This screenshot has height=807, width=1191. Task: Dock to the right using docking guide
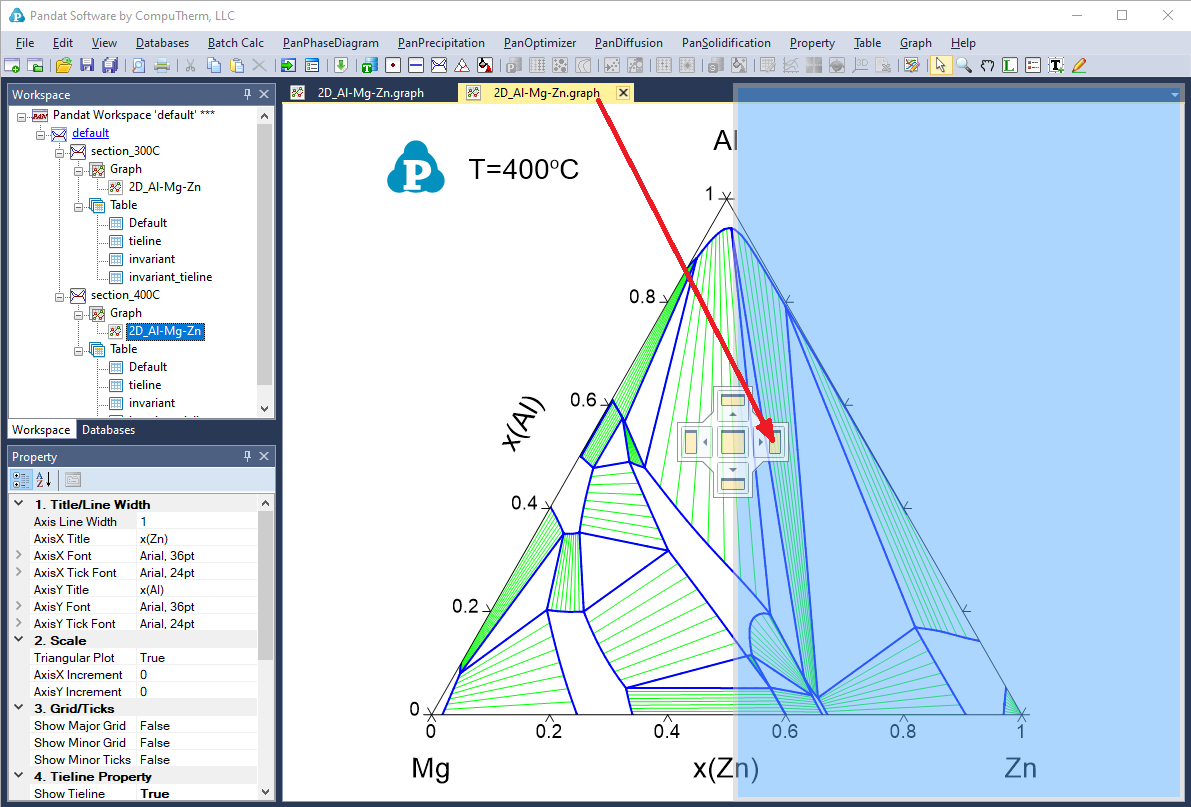(x=773, y=441)
